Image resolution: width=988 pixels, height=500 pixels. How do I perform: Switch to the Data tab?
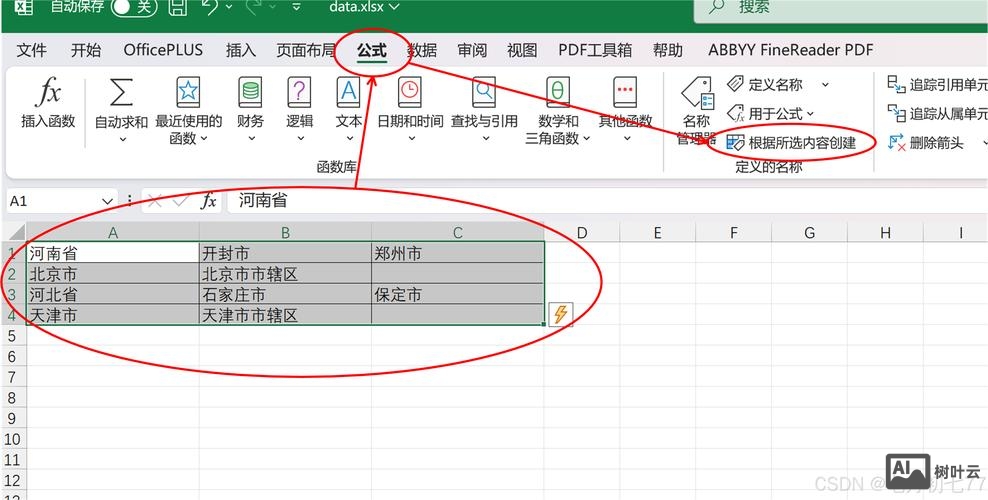[x=422, y=50]
